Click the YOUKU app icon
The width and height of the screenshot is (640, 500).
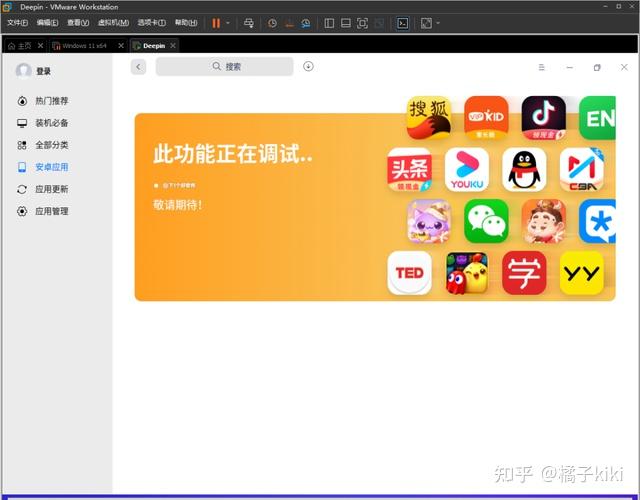[x=467, y=169]
